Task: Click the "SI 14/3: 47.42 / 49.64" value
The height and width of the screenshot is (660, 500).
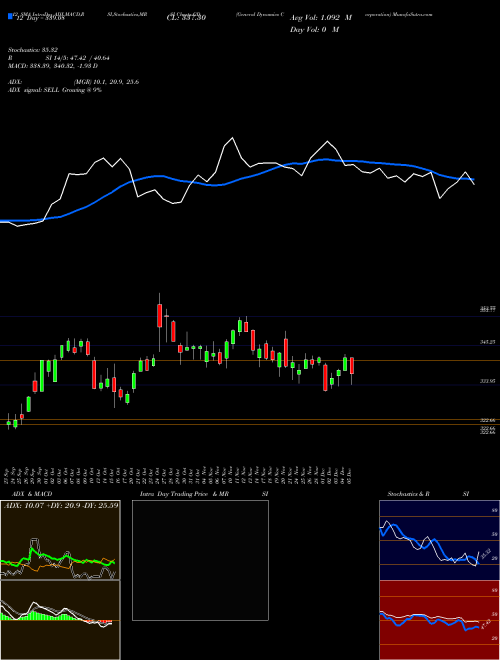Action: tap(78, 58)
